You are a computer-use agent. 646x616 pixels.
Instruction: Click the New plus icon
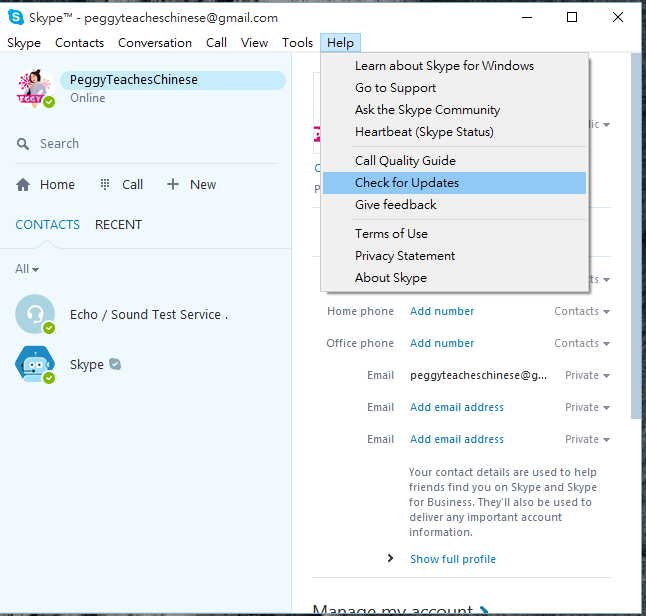173,184
